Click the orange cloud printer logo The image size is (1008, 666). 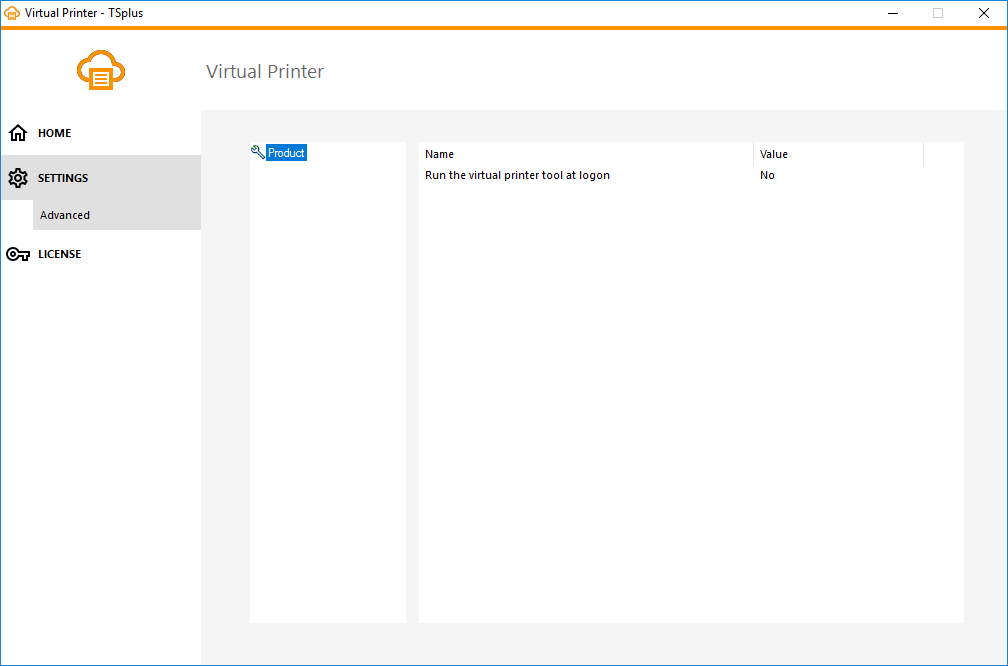click(x=100, y=70)
